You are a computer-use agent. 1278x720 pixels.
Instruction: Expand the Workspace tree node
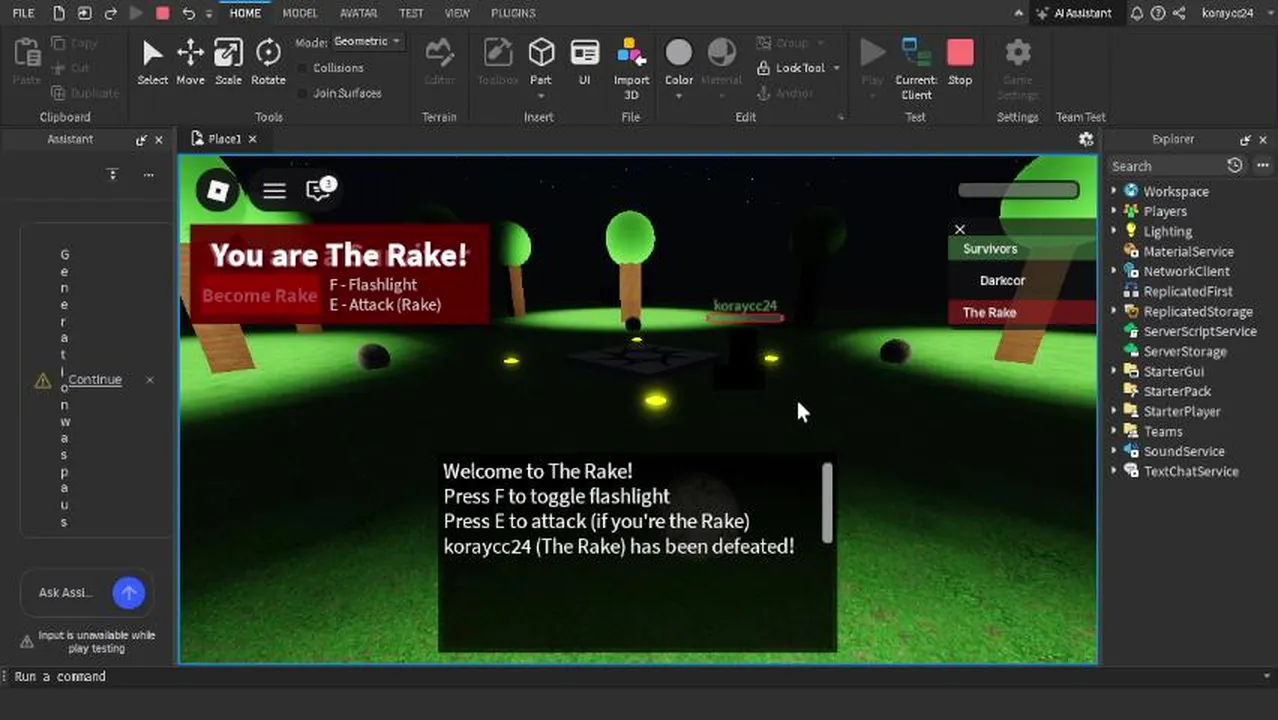pos(1114,191)
